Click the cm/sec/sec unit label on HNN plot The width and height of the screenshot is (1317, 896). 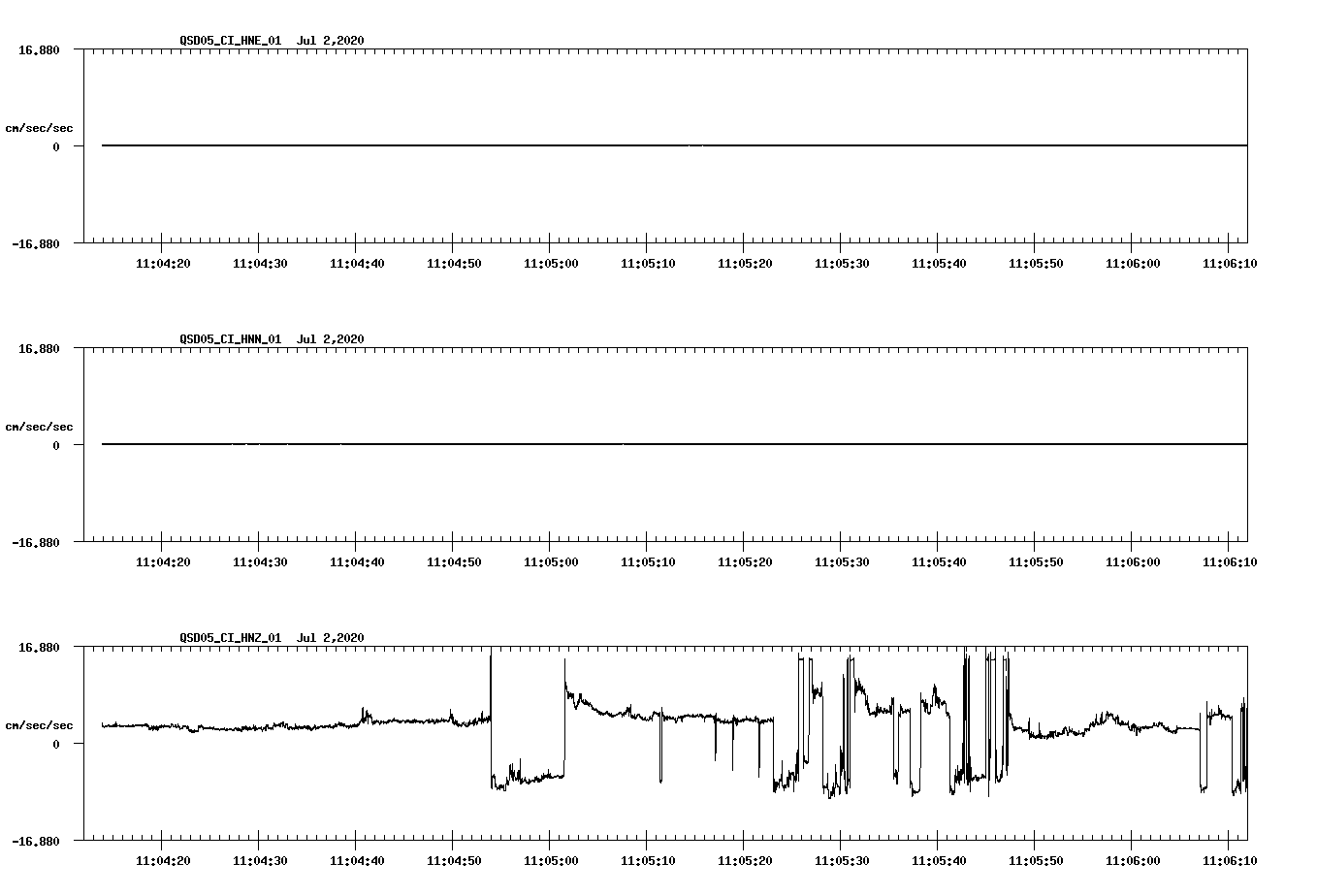pyautogui.click(x=39, y=427)
